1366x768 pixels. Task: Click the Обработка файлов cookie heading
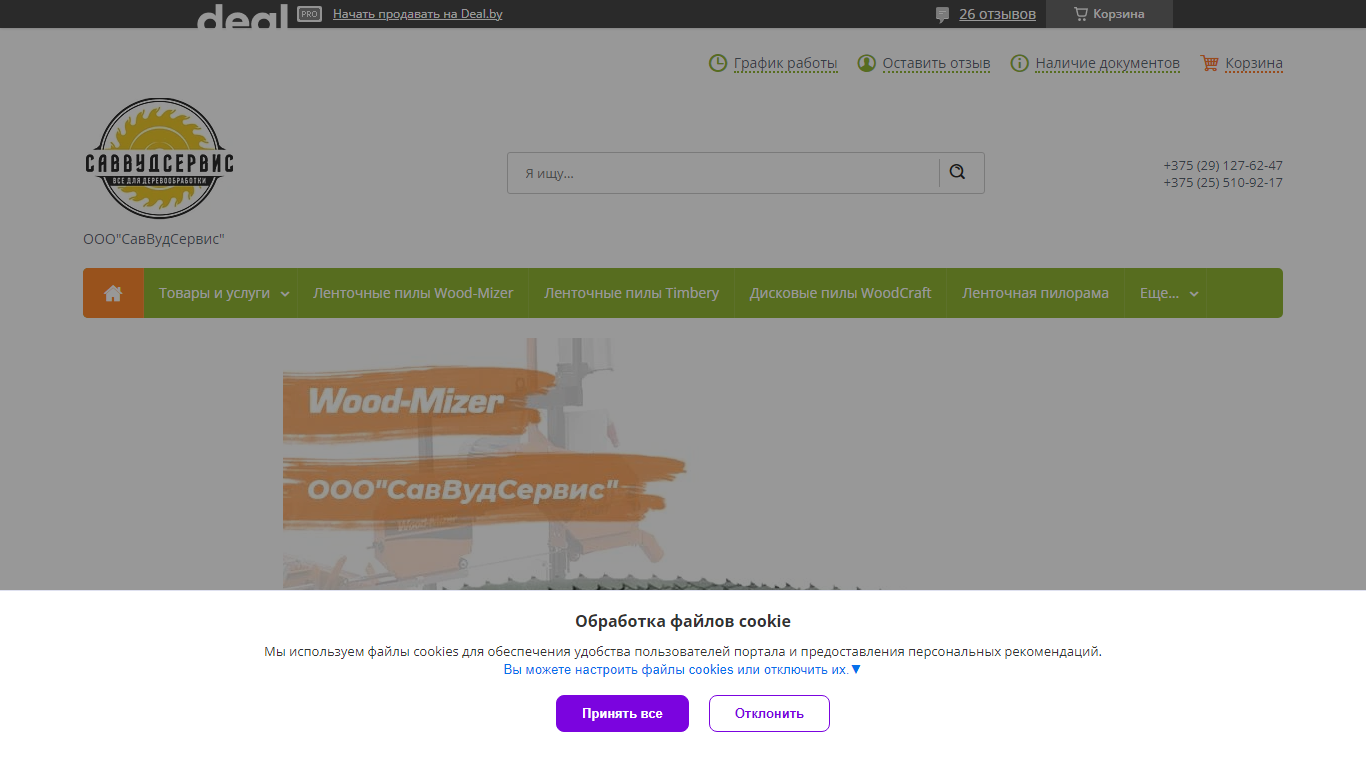tap(683, 621)
